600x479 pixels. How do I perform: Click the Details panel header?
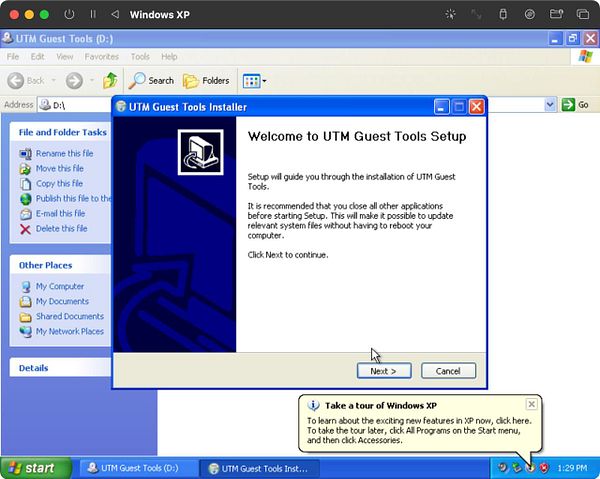point(61,368)
